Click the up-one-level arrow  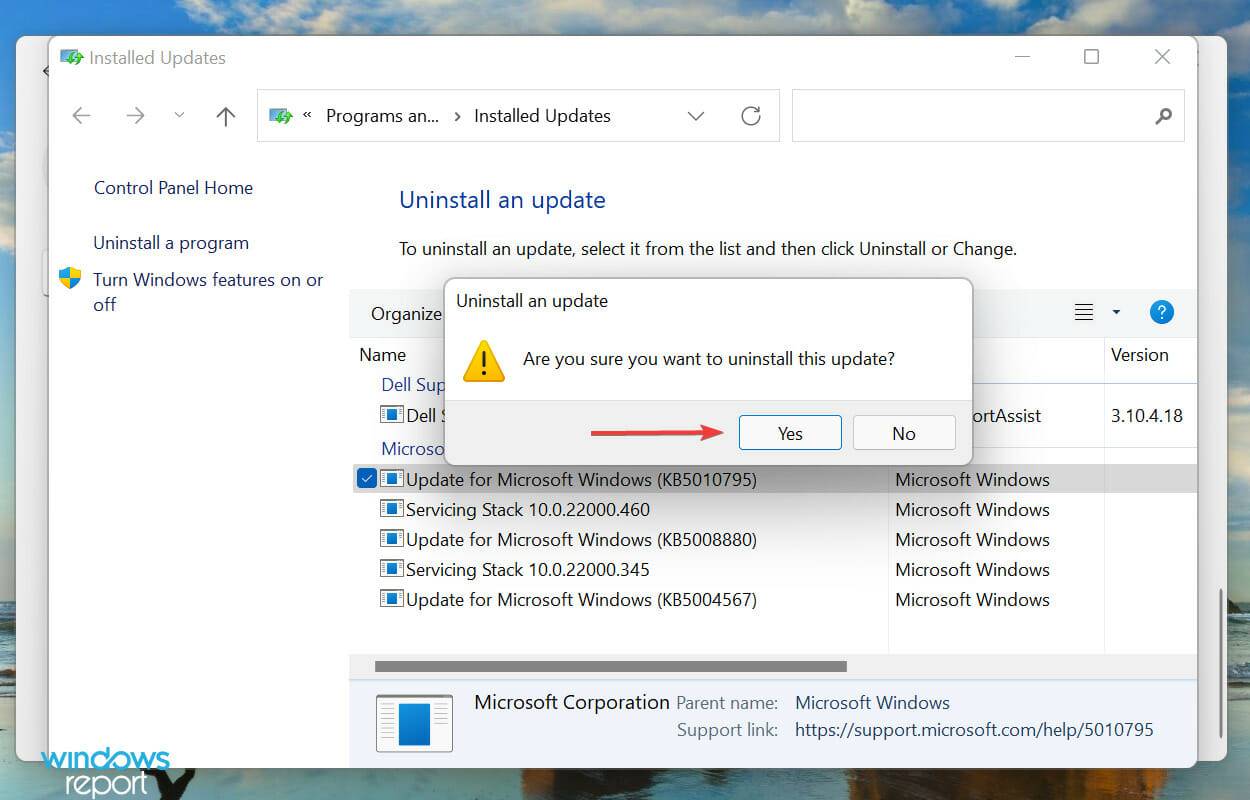225,115
